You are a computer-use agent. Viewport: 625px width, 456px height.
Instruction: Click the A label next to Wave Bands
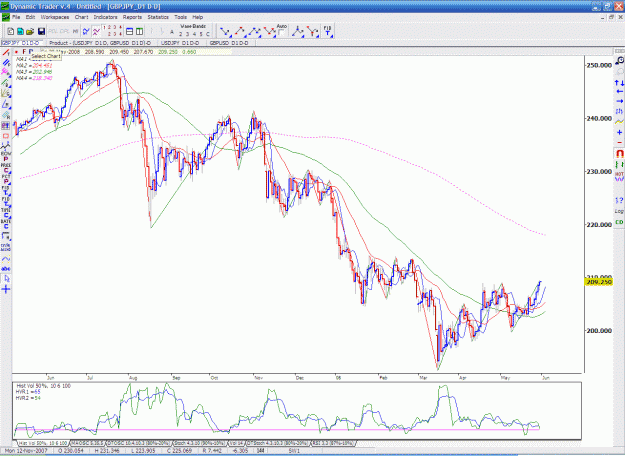coord(172,32)
